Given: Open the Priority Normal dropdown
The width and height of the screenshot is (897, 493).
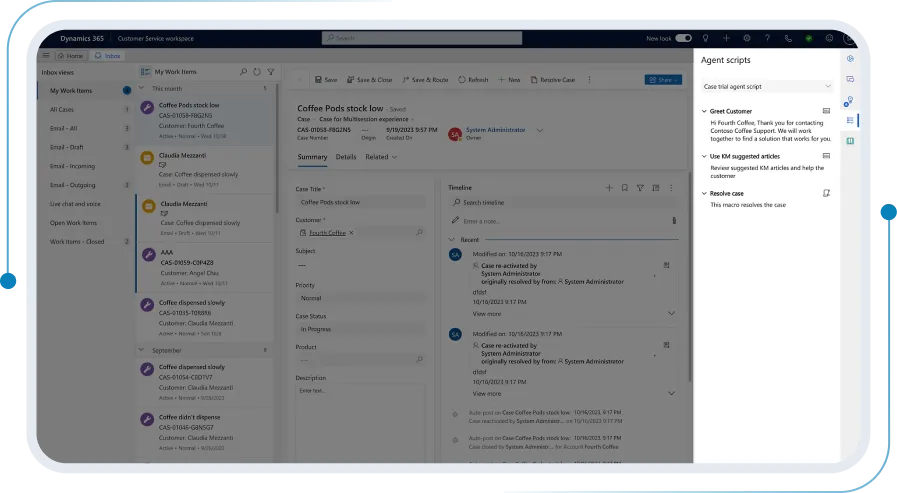Looking at the screenshot, I should [x=361, y=298].
